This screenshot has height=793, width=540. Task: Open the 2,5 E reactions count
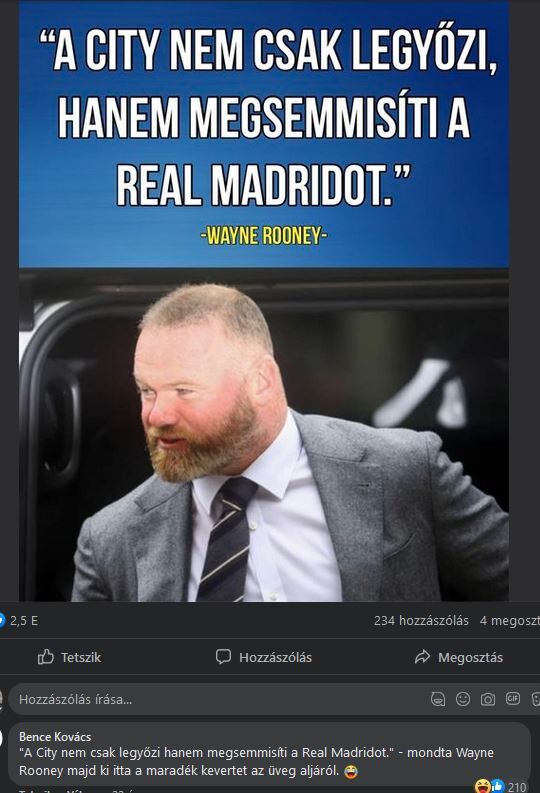[24, 621]
